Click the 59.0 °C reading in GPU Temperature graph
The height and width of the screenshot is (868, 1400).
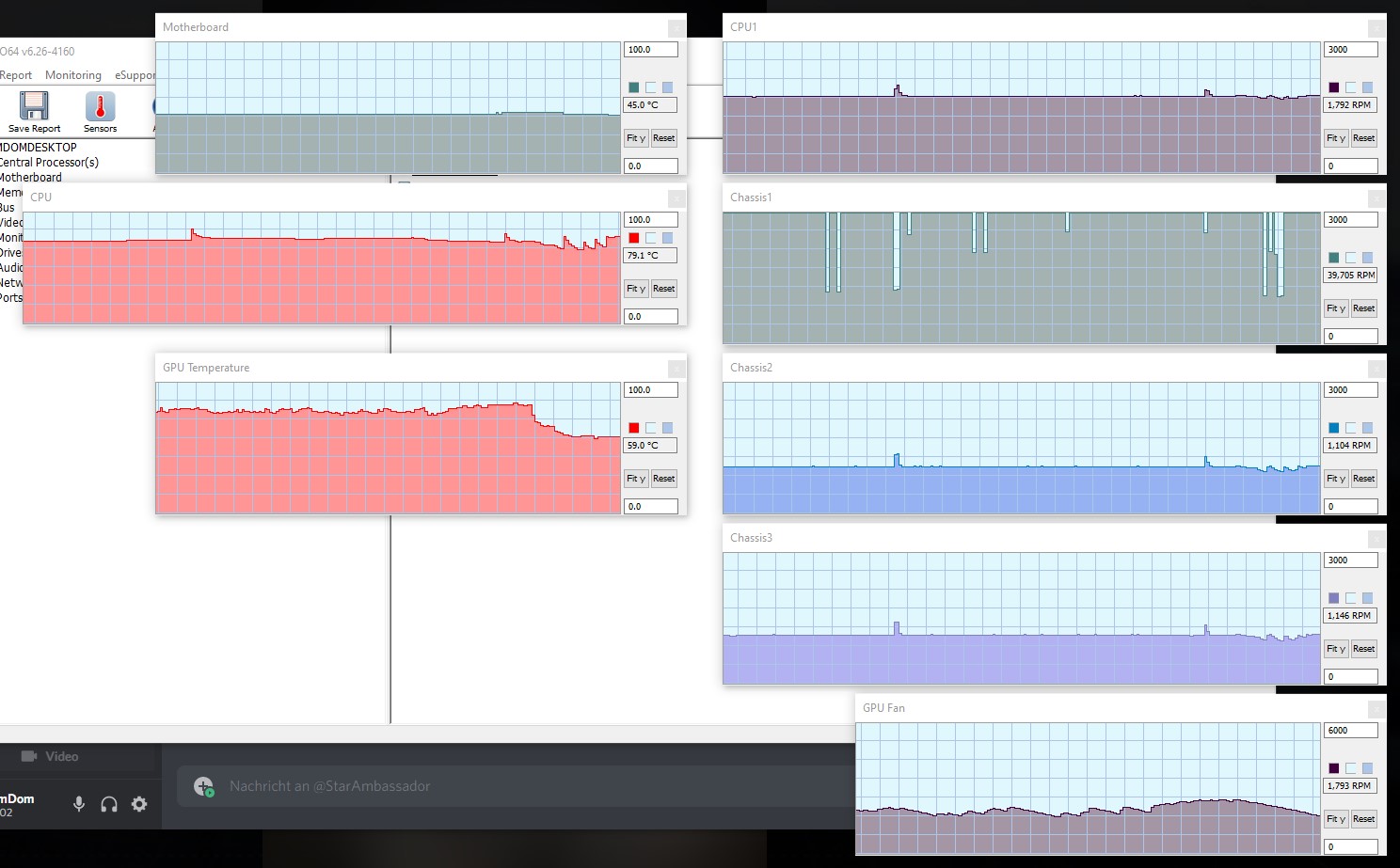tap(650, 446)
